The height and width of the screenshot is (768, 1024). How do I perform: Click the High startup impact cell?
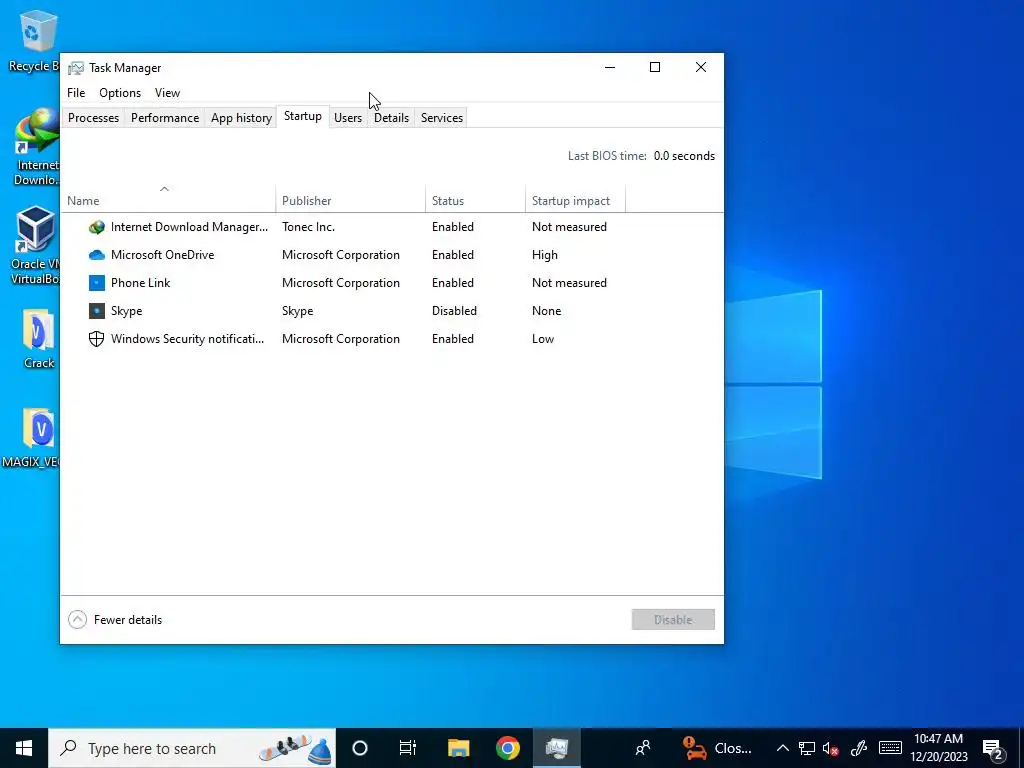545,255
